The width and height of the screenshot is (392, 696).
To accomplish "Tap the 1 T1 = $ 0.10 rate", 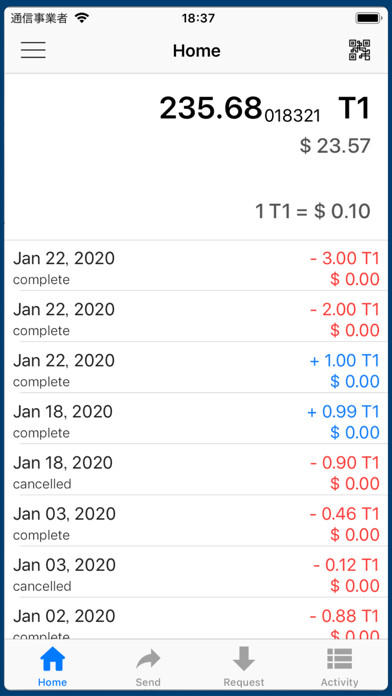I will coord(313,211).
